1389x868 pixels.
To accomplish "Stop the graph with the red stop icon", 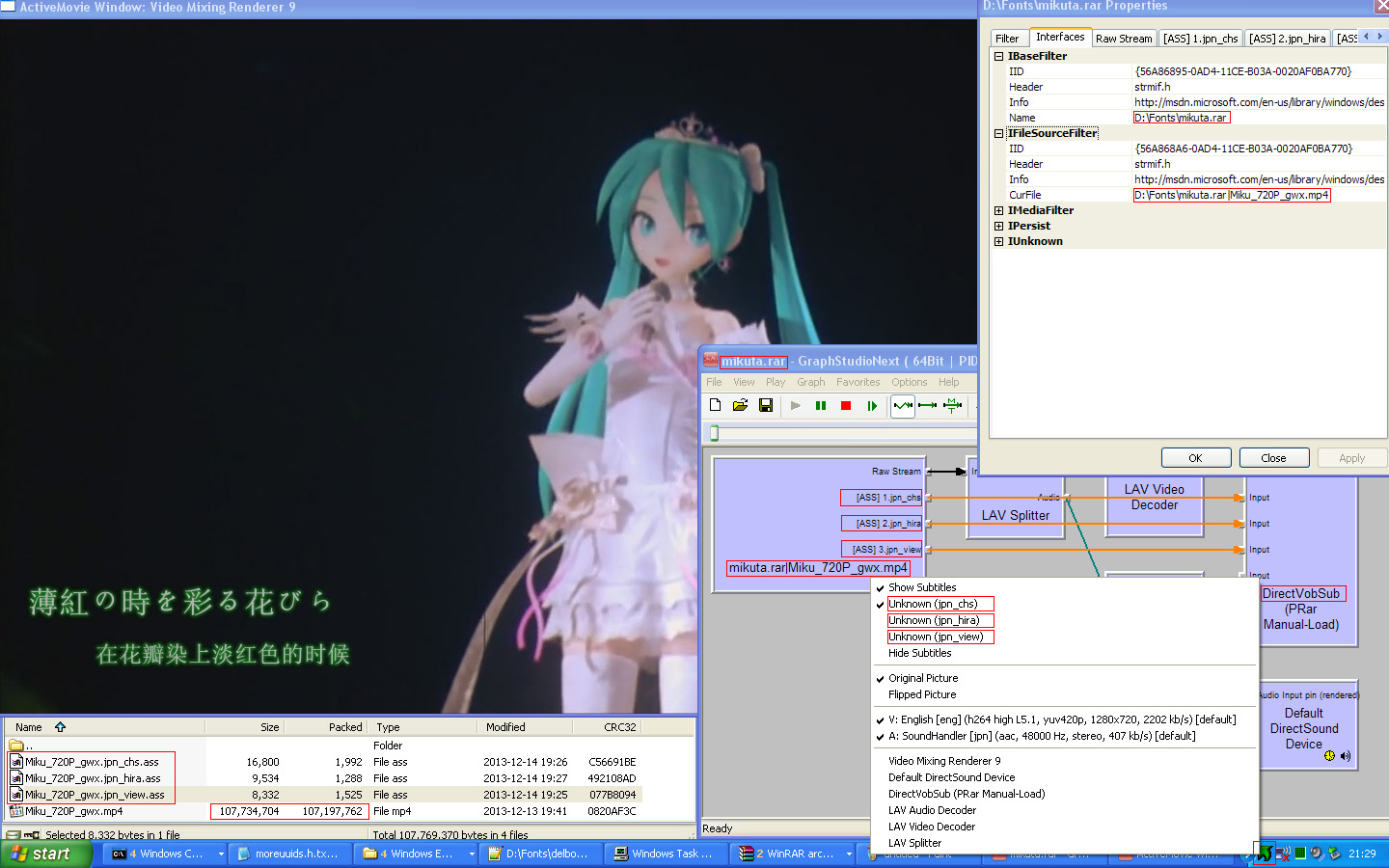I will (846, 406).
